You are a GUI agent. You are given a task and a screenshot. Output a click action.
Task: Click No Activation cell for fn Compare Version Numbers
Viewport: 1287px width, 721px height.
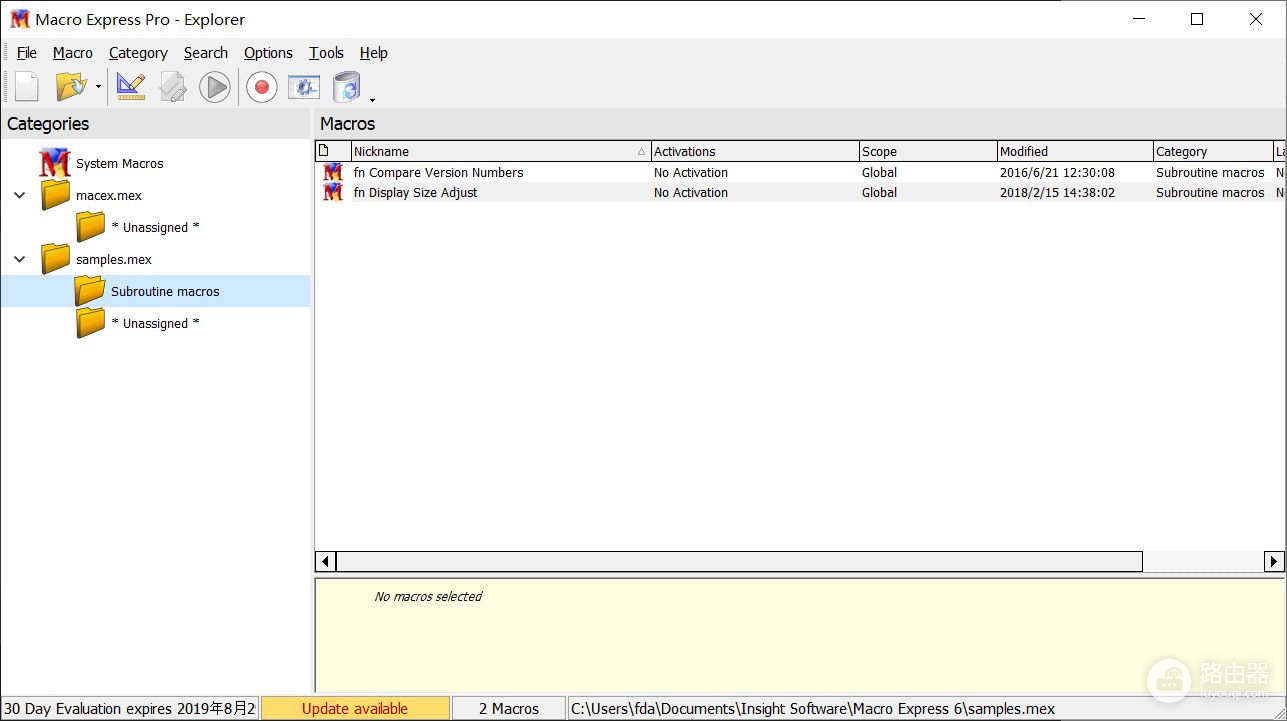[691, 172]
